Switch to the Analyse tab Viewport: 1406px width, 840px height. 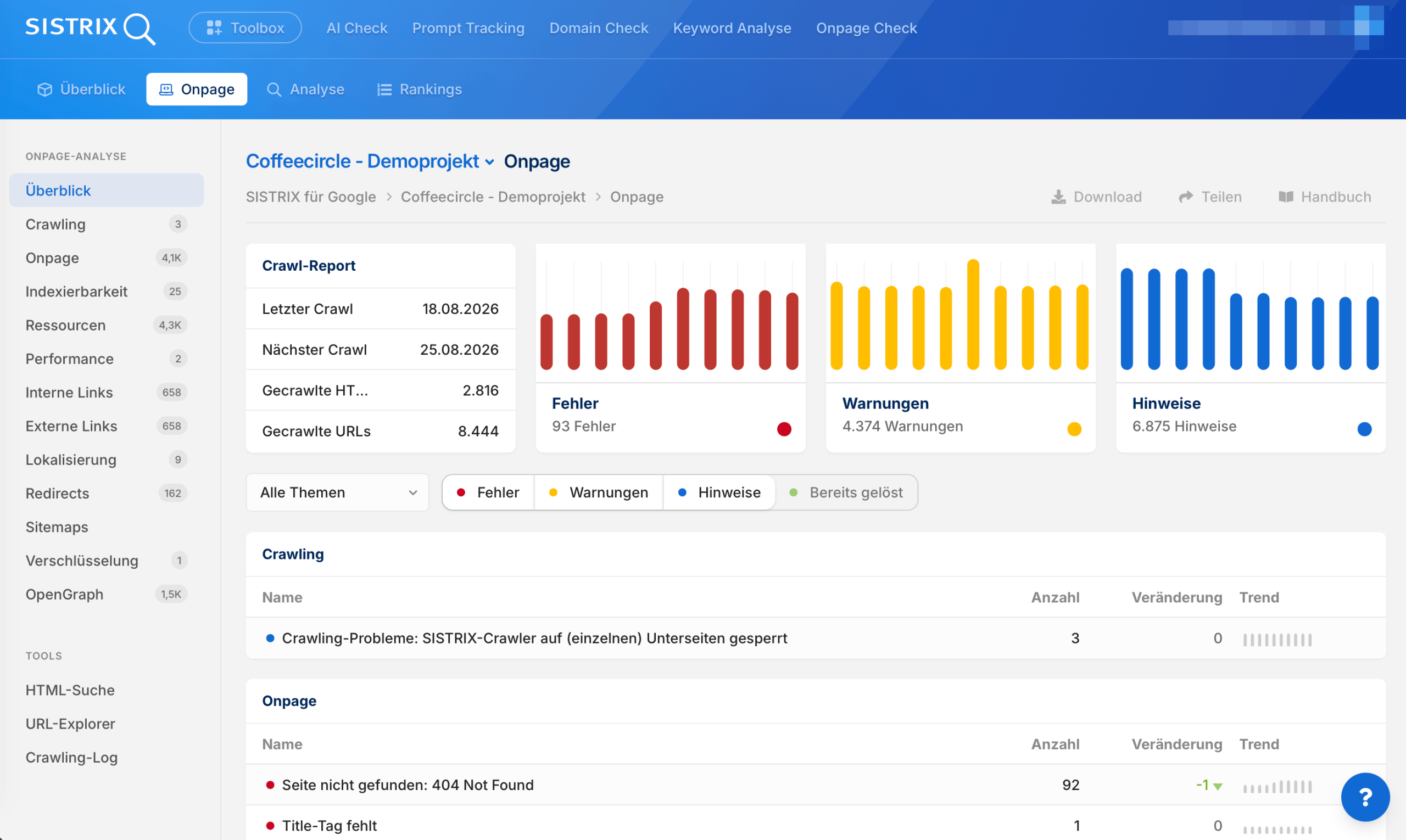[x=306, y=89]
